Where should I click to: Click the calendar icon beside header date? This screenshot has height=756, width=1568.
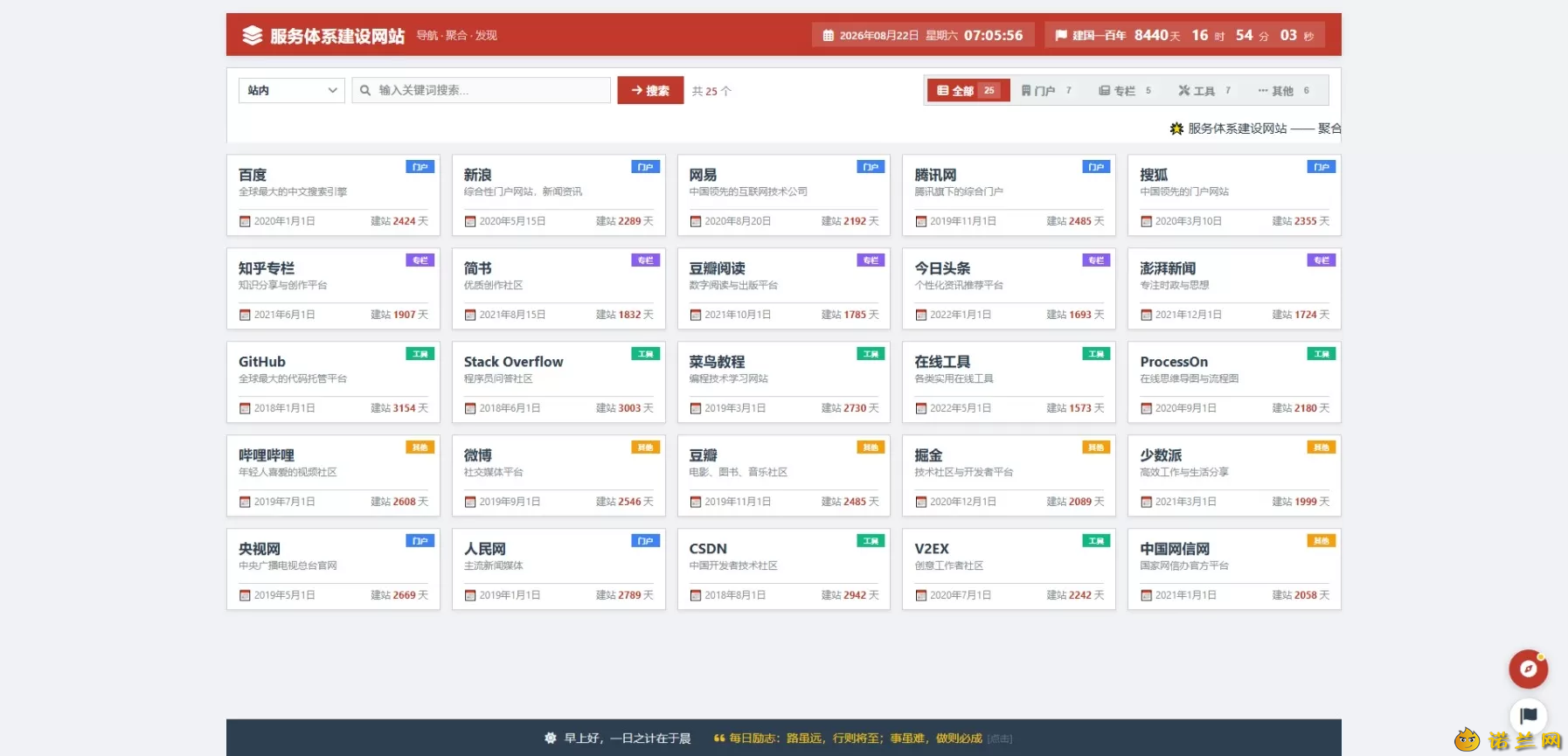tap(828, 36)
